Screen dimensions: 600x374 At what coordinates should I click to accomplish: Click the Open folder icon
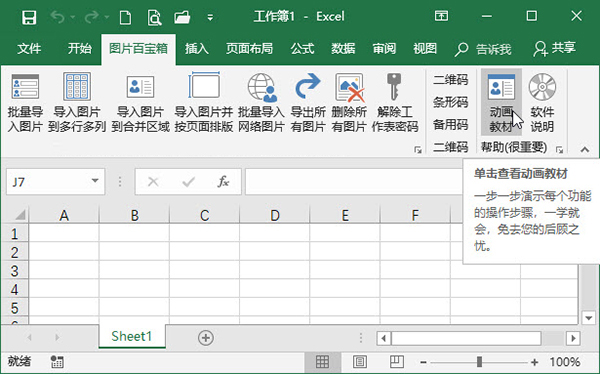coord(182,17)
